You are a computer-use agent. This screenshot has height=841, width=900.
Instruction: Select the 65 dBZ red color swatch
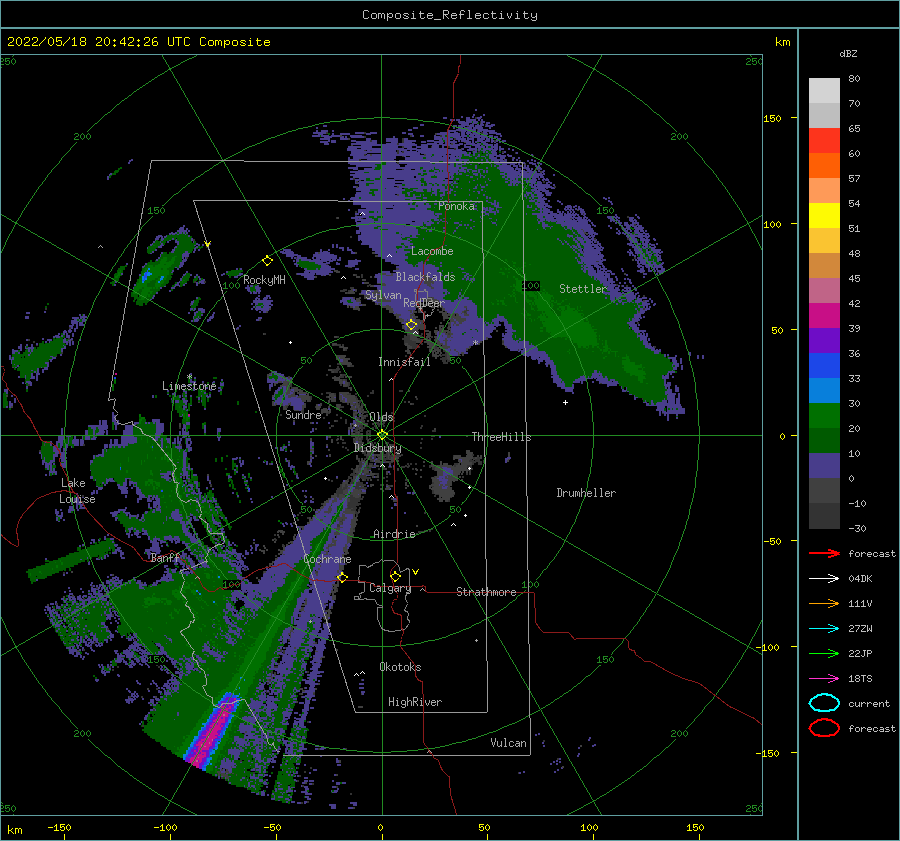point(824,140)
